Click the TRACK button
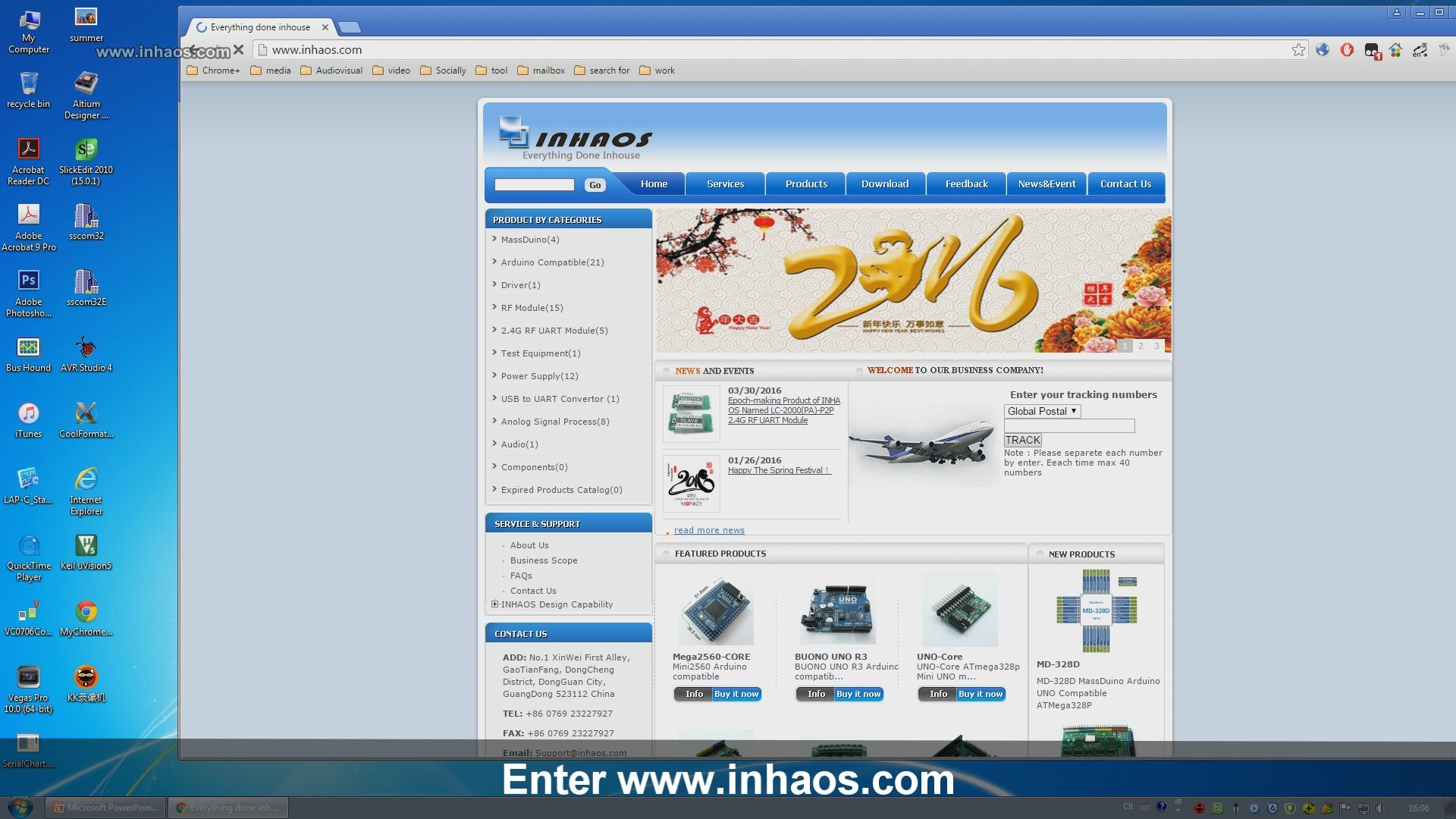The width and height of the screenshot is (1456, 819). (x=1022, y=440)
